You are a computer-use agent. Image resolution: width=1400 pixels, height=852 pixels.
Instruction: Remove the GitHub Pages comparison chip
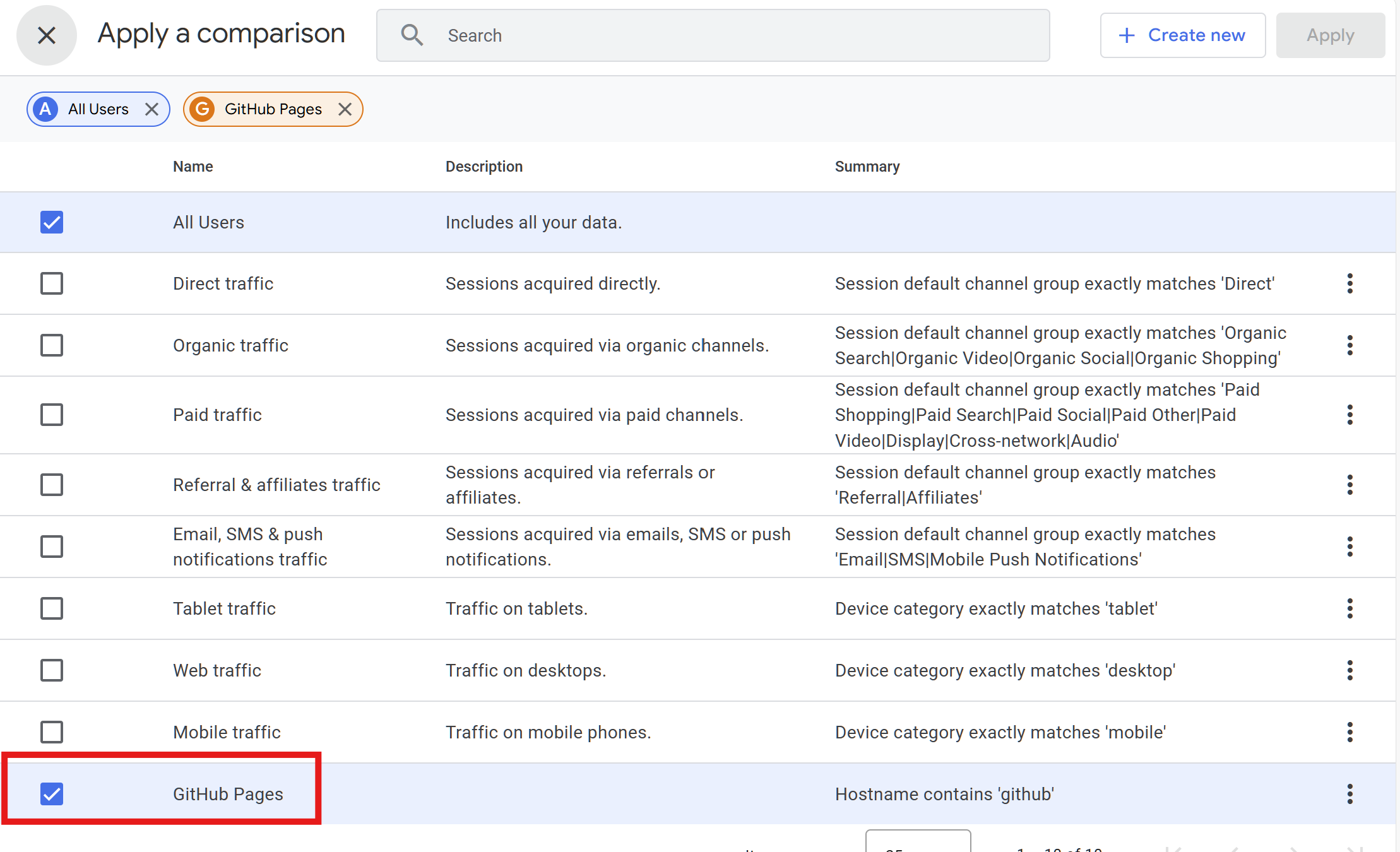click(x=345, y=109)
